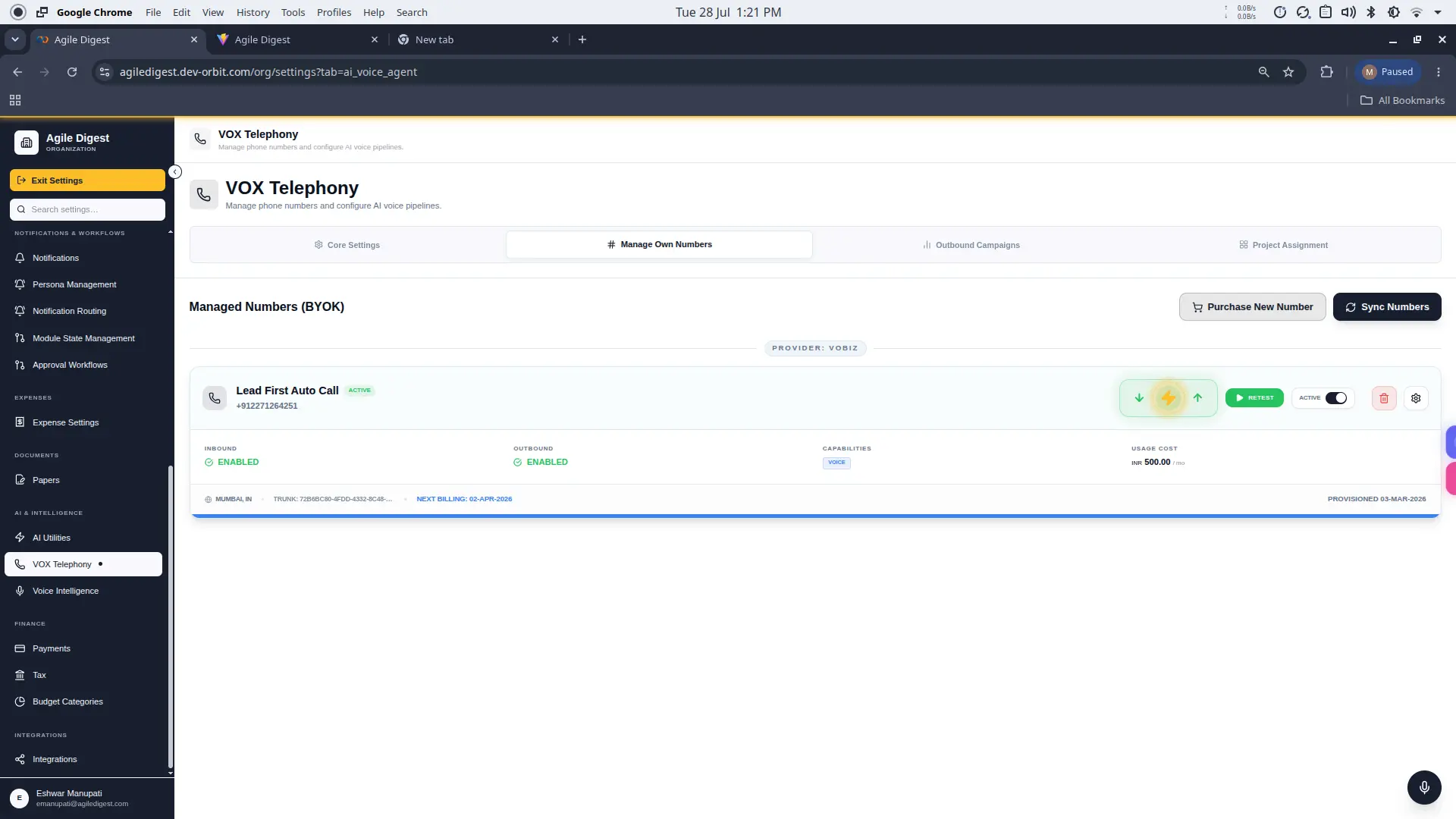This screenshot has height=819, width=1456.
Task: Click the NEXT BILLING: 02-APR-2026 text
Action: 464,499
